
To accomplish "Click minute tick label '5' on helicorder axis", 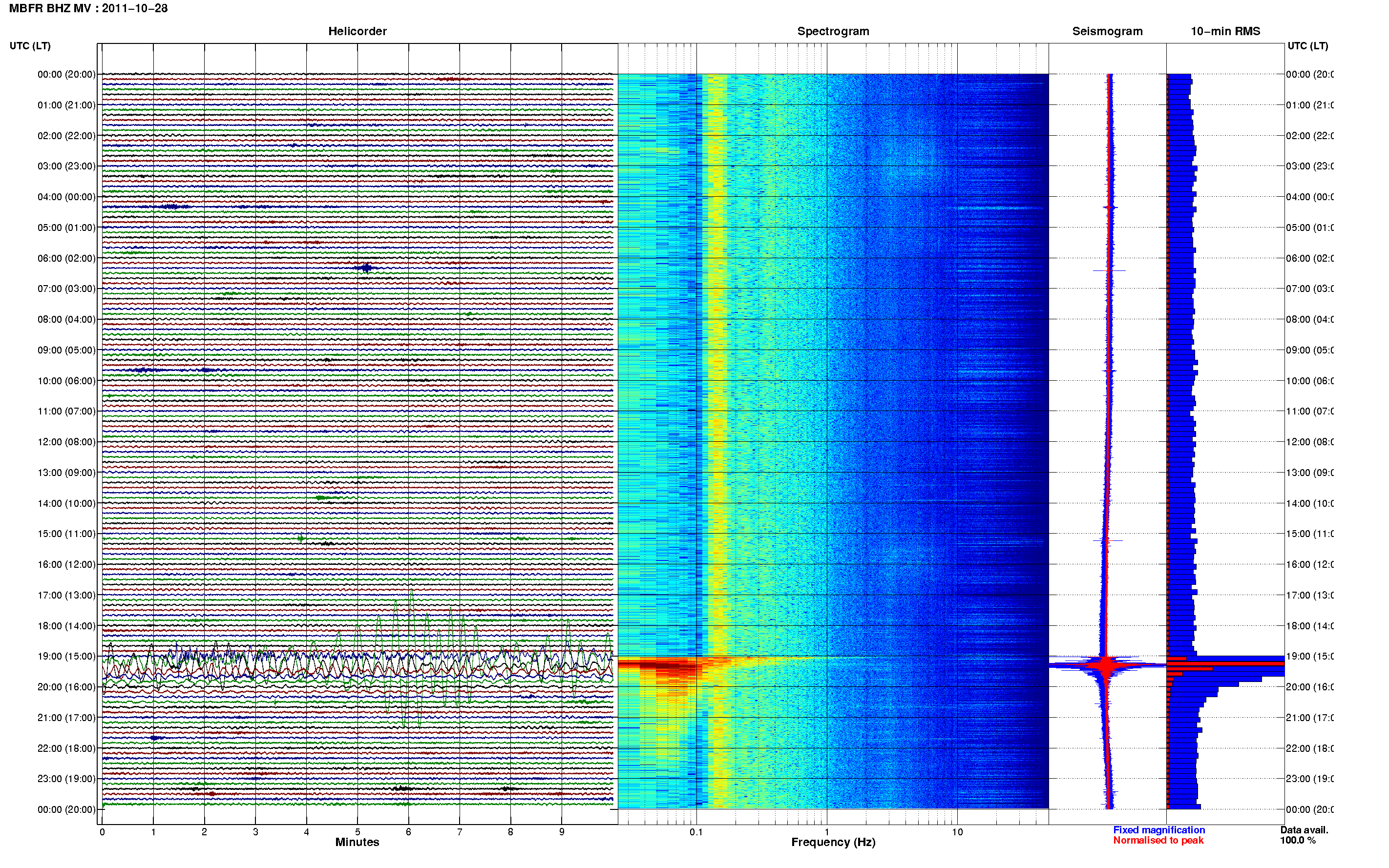I will (358, 832).
